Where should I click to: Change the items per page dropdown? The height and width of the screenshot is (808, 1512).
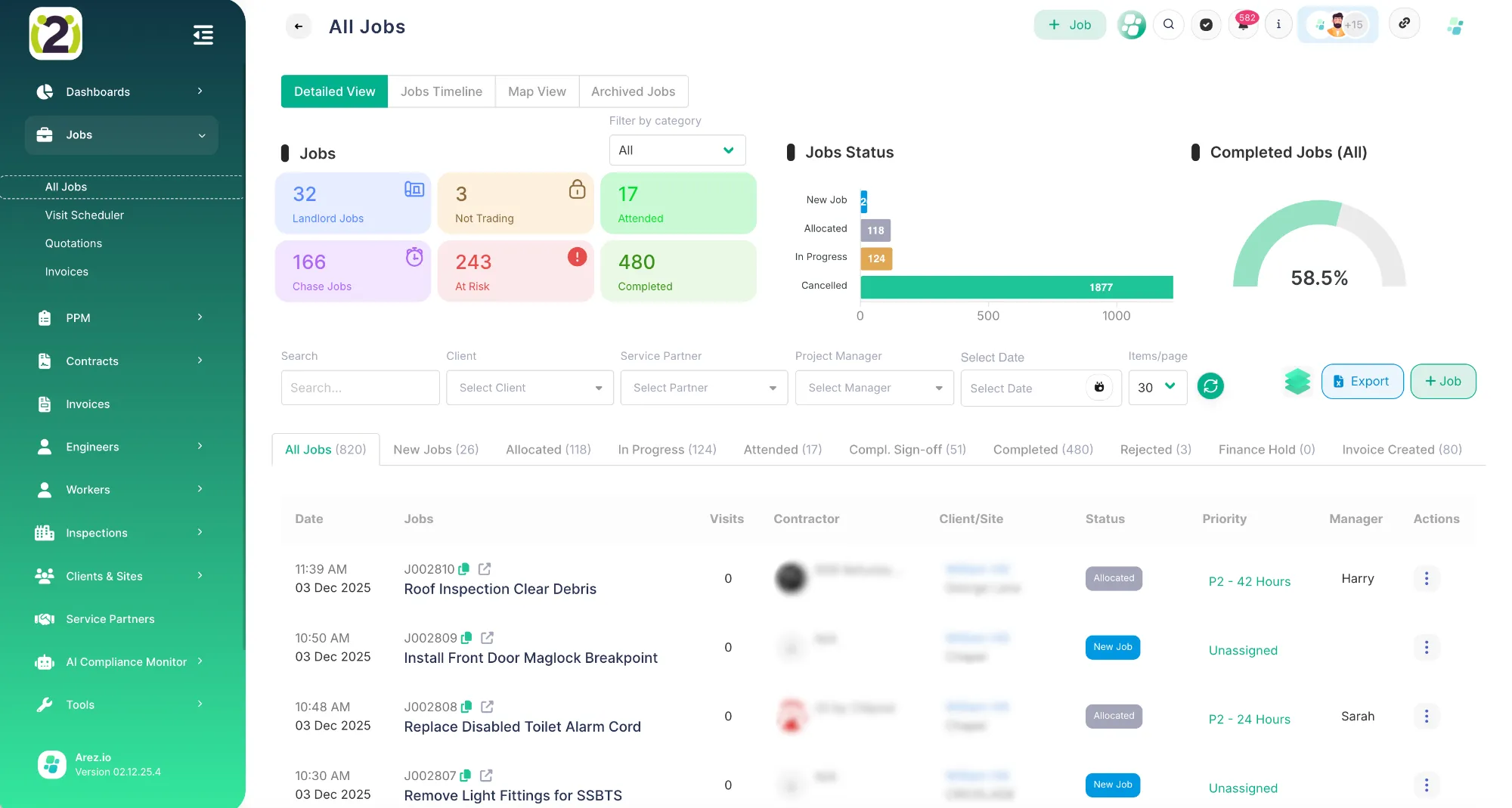(1157, 387)
